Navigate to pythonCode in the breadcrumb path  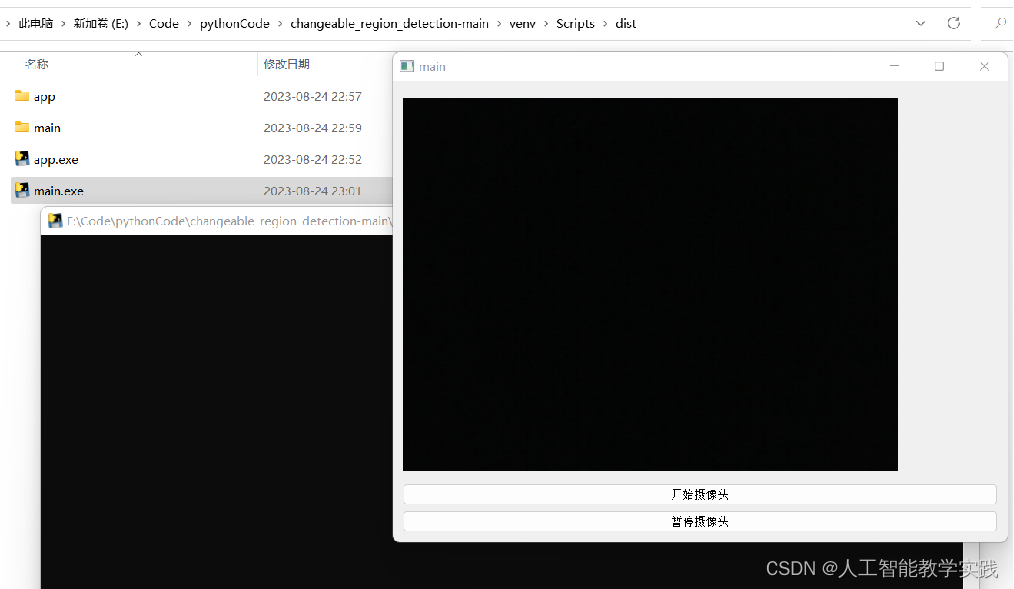[234, 23]
